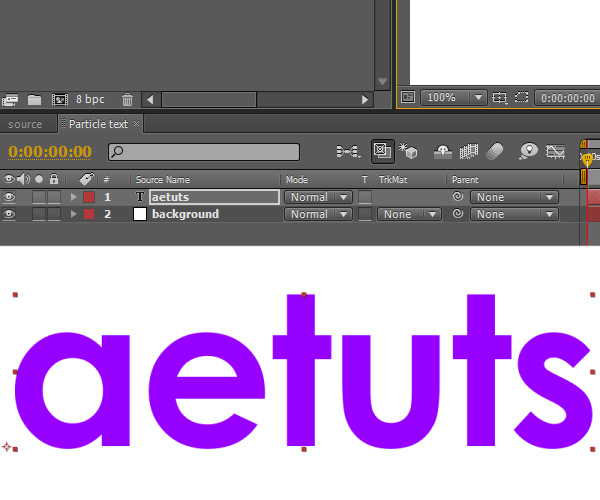The height and width of the screenshot is (500, 600).
Task: Toggle Draft 3D button
Action: [408, 151]
